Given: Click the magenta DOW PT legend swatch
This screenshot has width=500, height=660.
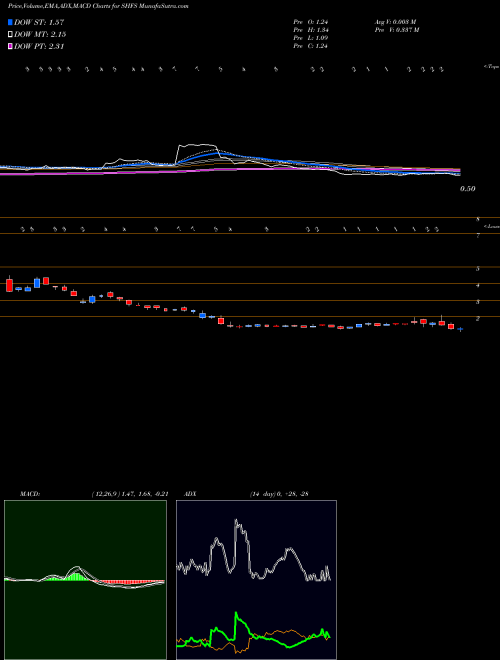Looking at the screenshot, I should [x=10, y=46].
